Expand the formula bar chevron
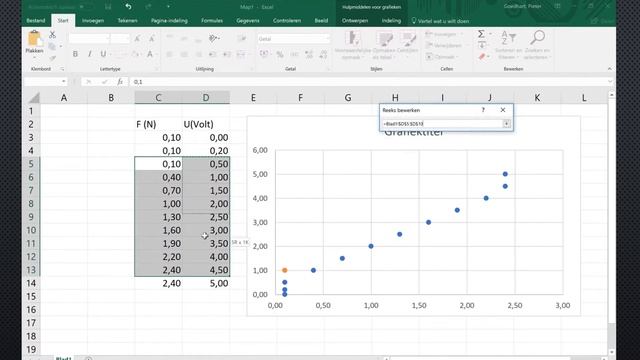 click(x=610, y=82)
